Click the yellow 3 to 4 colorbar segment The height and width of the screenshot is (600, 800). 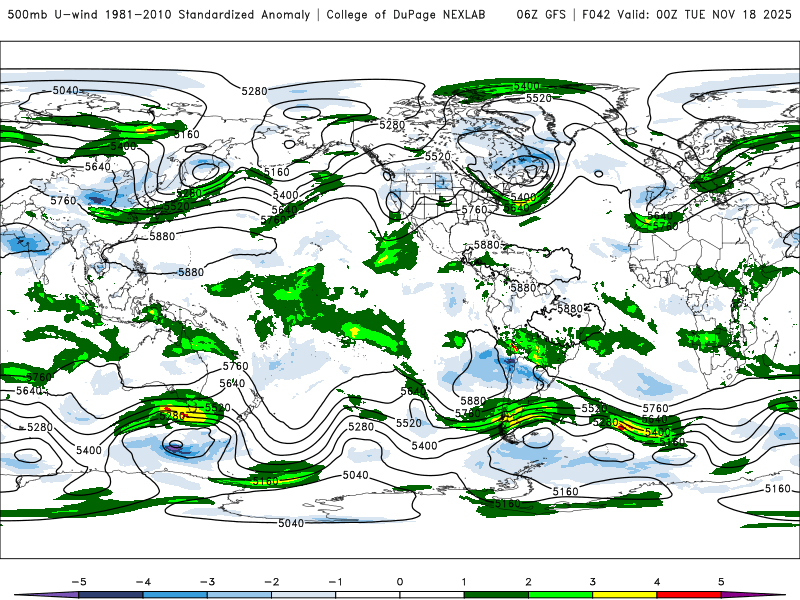point(625,595)
